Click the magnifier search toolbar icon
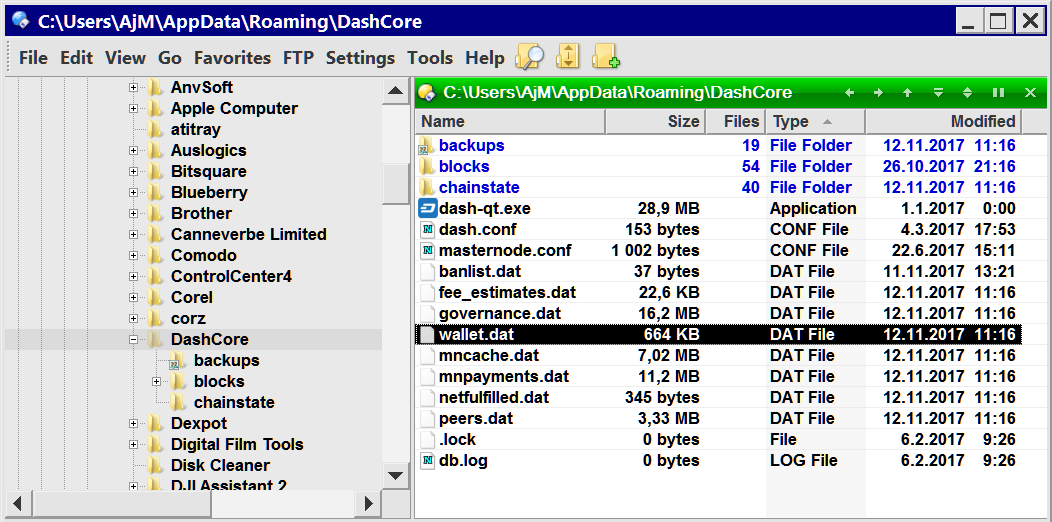The height and width of the screenshot is (522, 1052). pyautogui.click(x=529, y=57)
